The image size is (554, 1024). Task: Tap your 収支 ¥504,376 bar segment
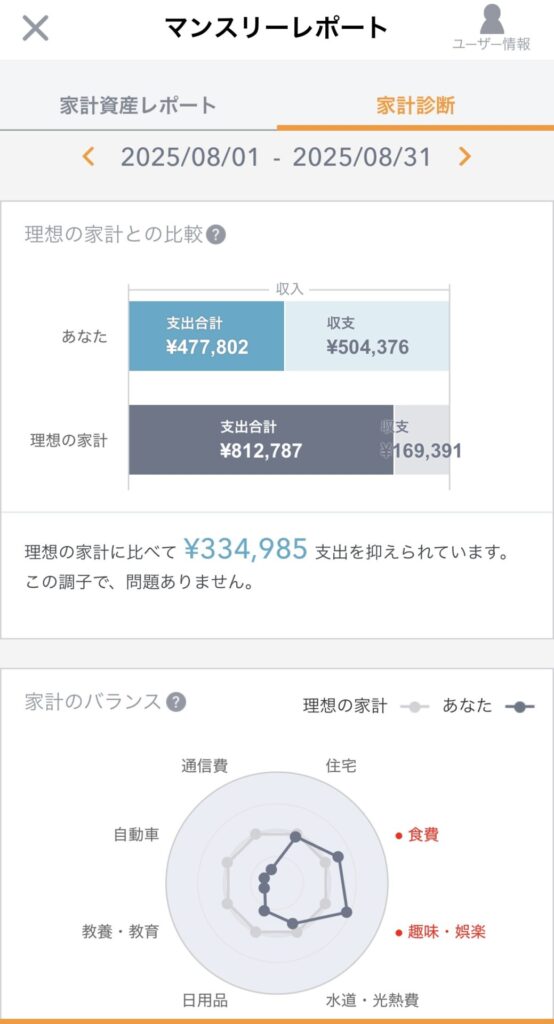[x=367, y=336]
